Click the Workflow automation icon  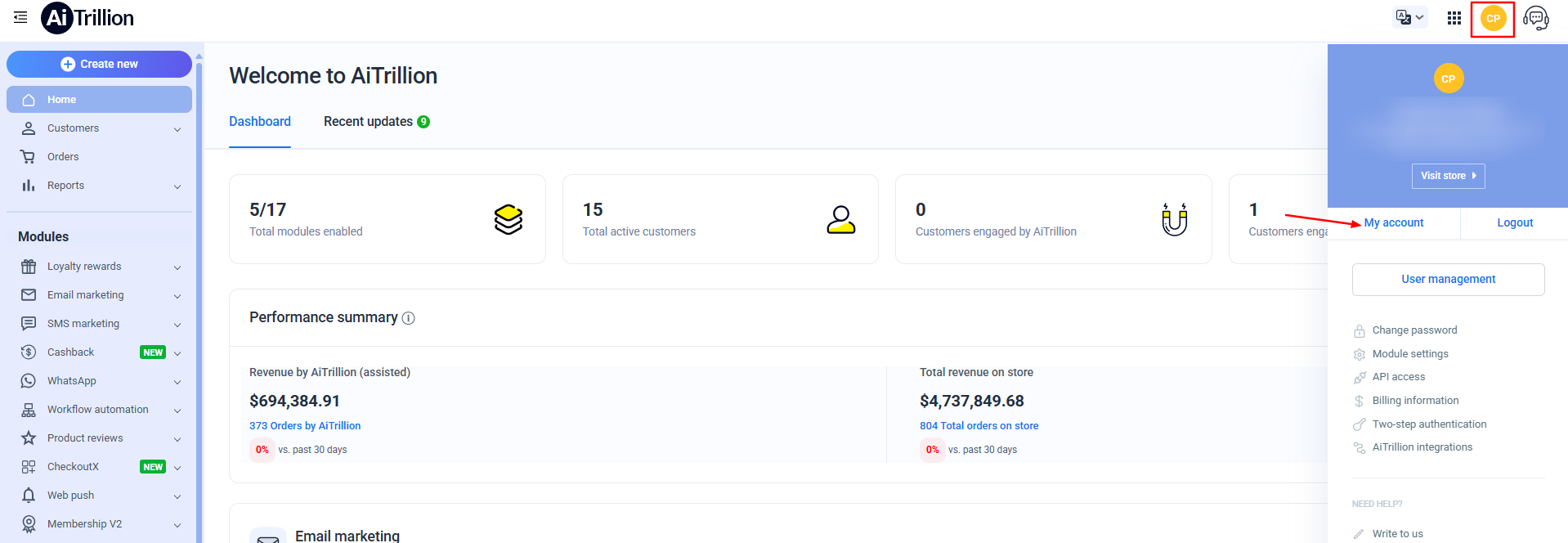click(29, 410)
